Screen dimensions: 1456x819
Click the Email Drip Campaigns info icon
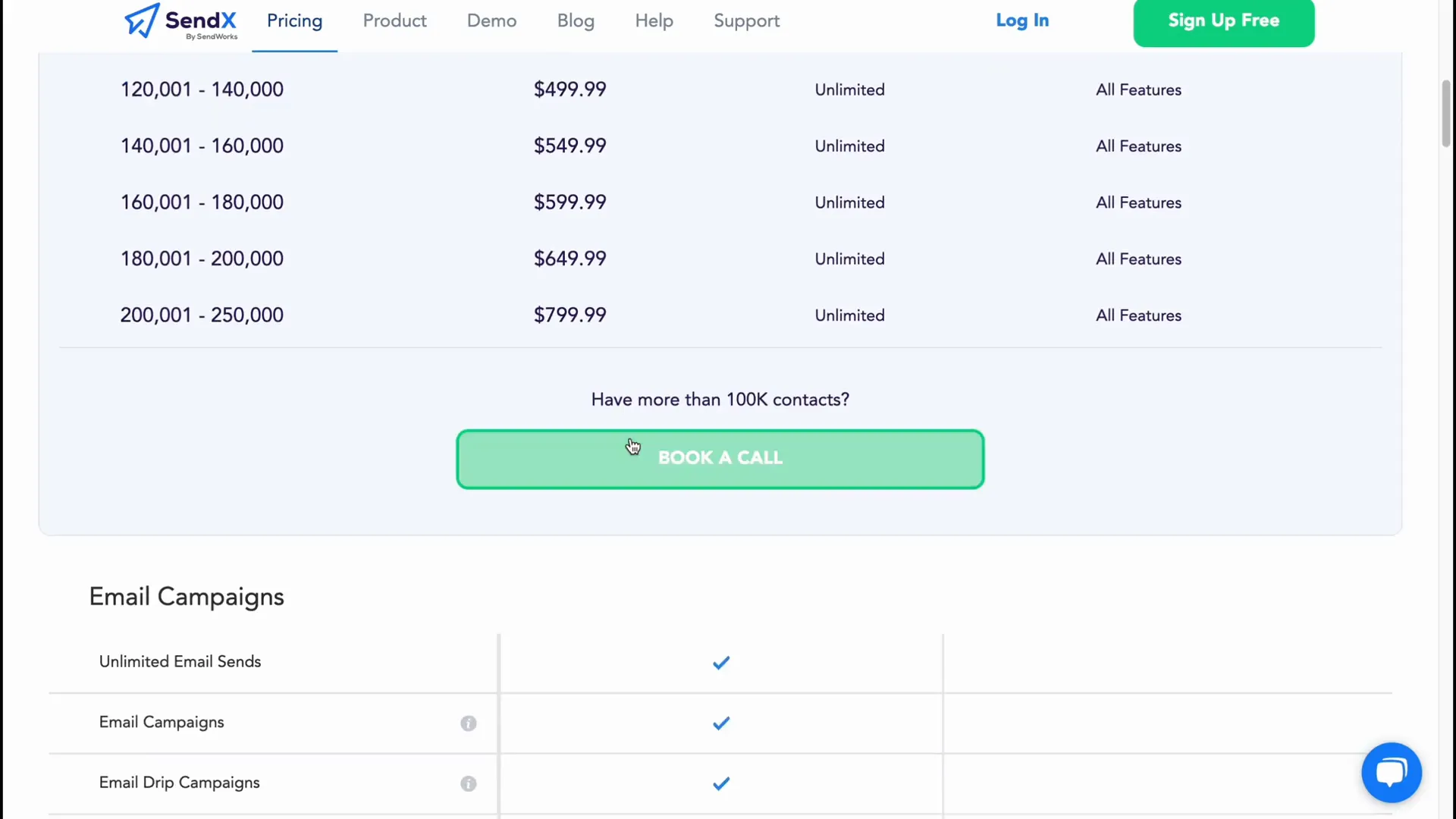coord(468,783)
